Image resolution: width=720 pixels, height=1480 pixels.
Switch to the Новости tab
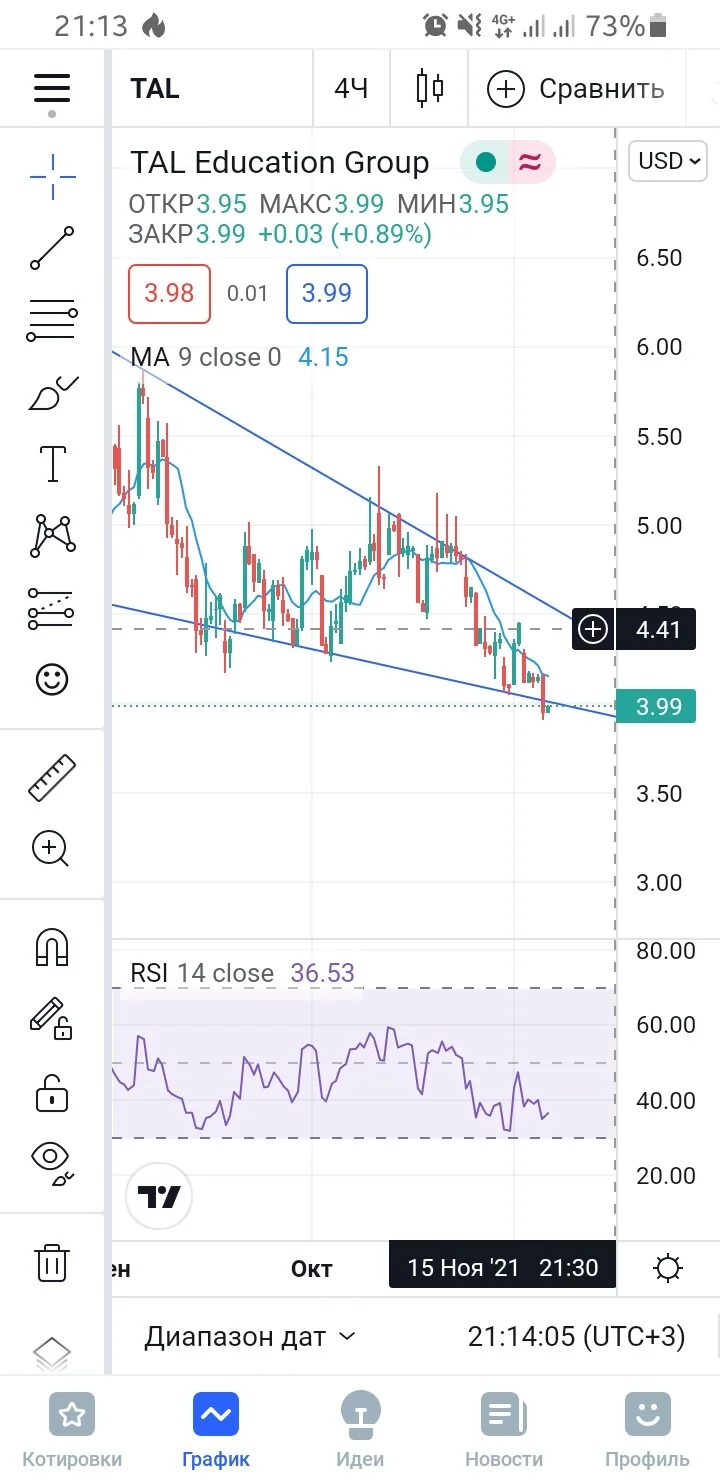[504, 1430]
